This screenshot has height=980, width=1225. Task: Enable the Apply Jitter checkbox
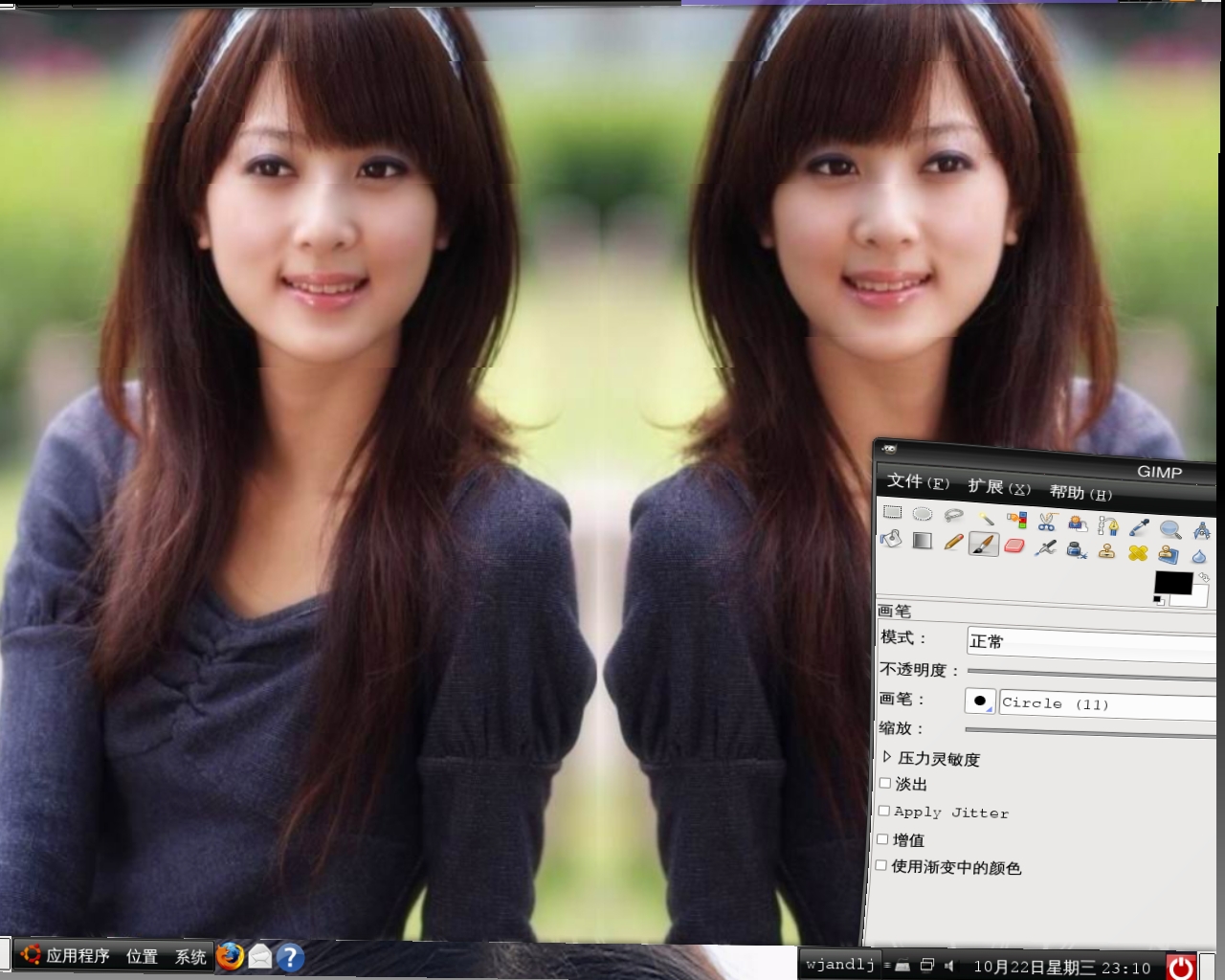point(884,811)
